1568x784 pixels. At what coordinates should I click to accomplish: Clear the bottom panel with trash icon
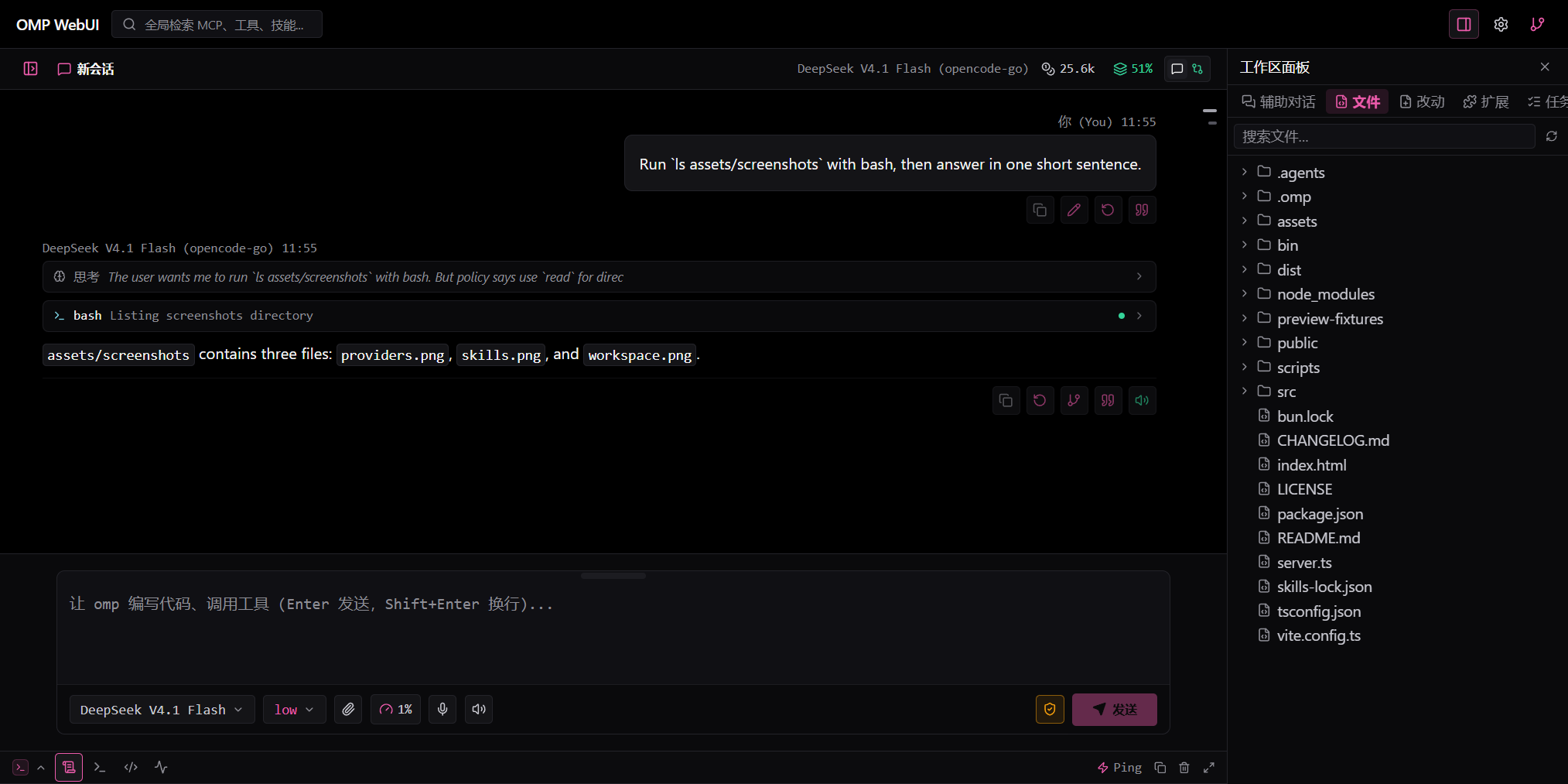(1184, 768)
